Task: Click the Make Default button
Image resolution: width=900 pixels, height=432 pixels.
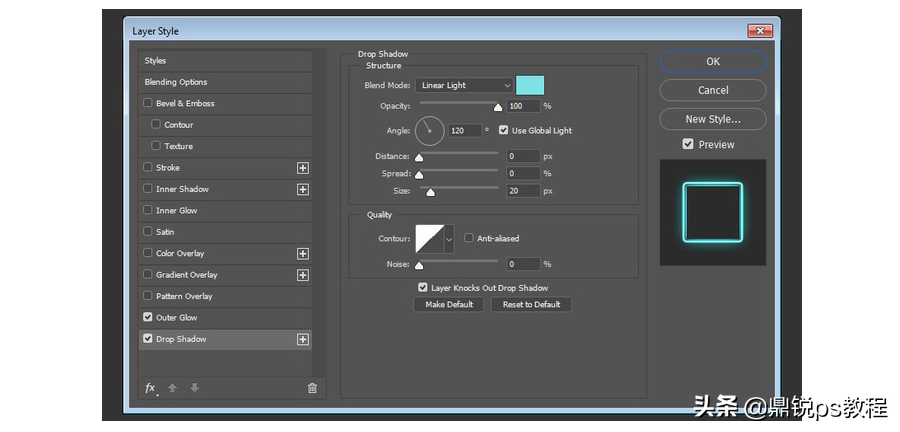Action: (x=449, y=305)
